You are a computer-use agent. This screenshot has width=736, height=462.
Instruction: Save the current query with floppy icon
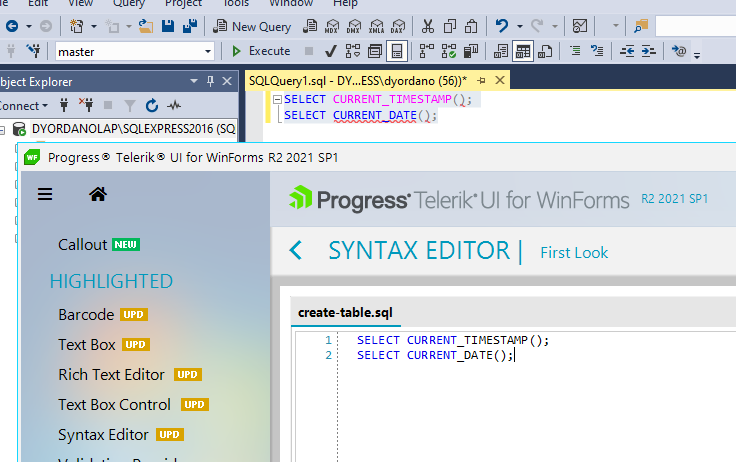pos(168,26)
